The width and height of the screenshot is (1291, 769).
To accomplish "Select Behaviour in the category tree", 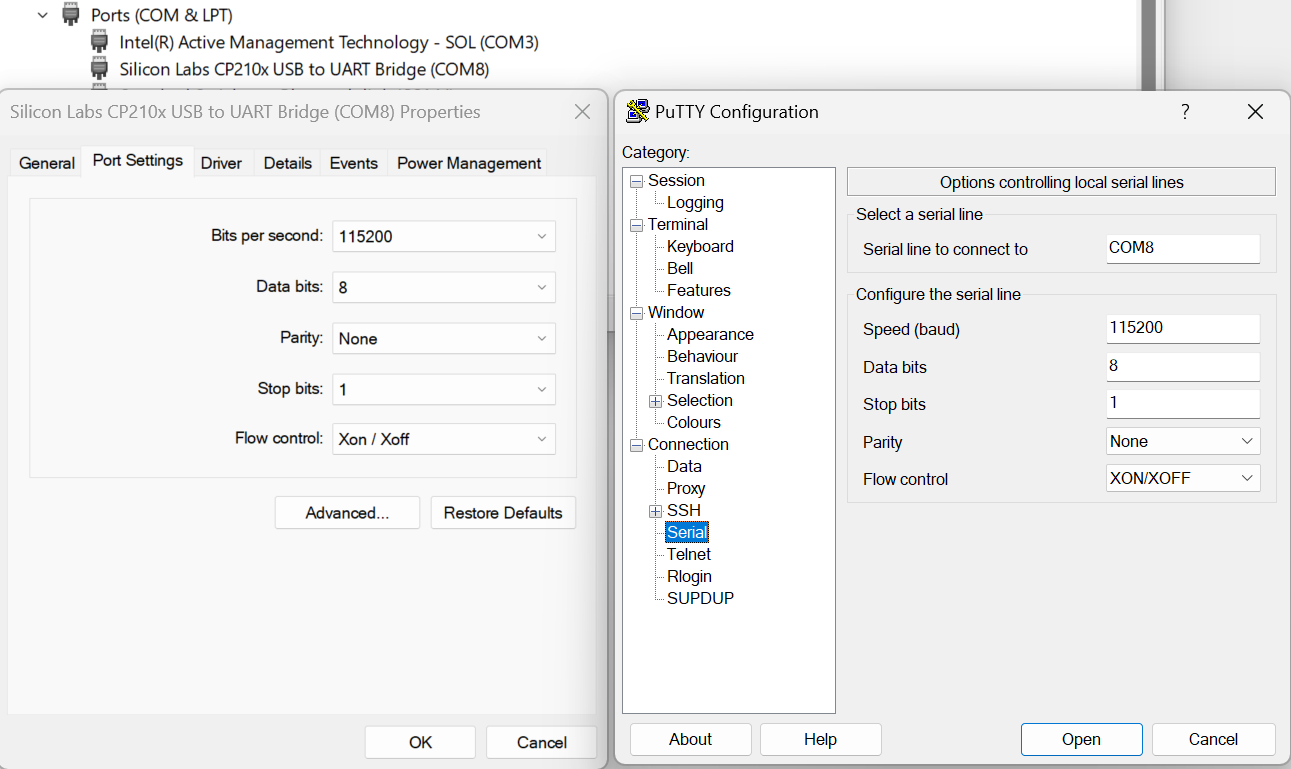I will 702,357.
